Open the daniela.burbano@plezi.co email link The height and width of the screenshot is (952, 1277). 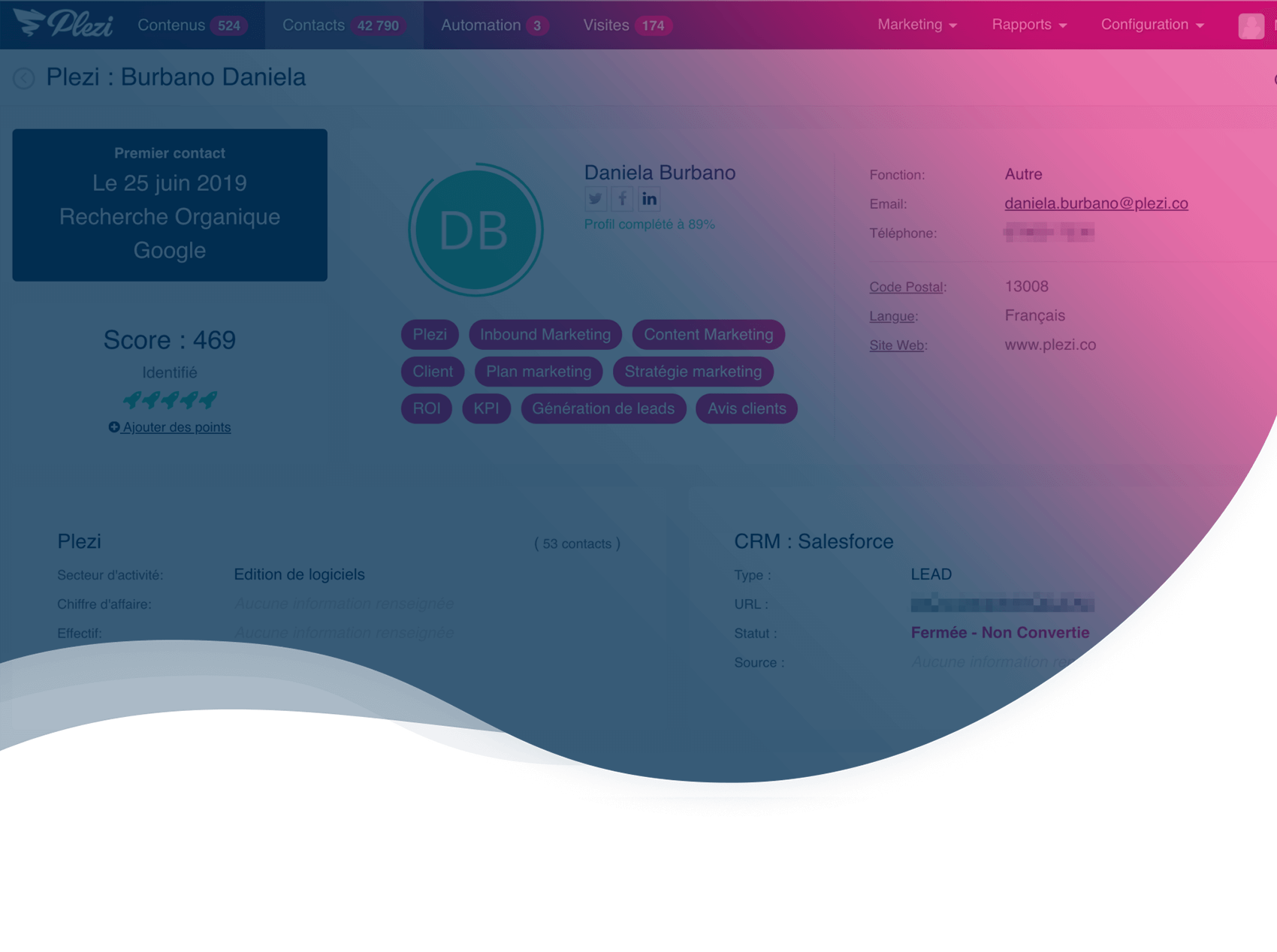tap(1096, 203)
